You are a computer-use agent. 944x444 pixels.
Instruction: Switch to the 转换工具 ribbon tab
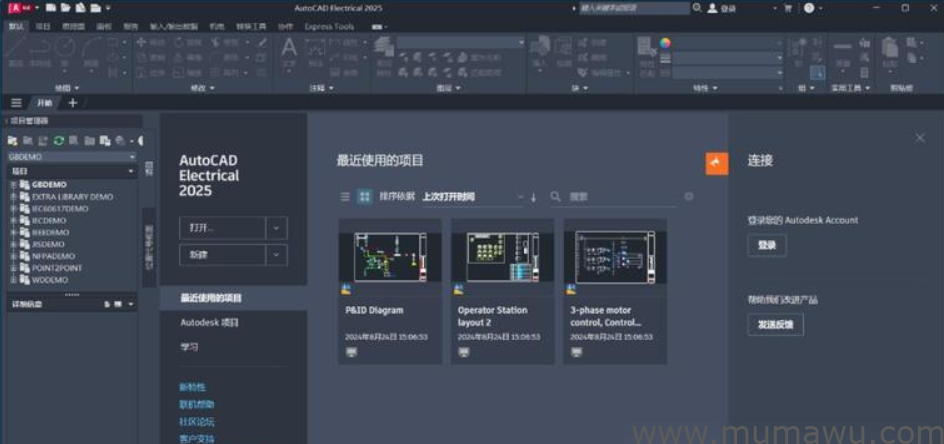[251, 27]
